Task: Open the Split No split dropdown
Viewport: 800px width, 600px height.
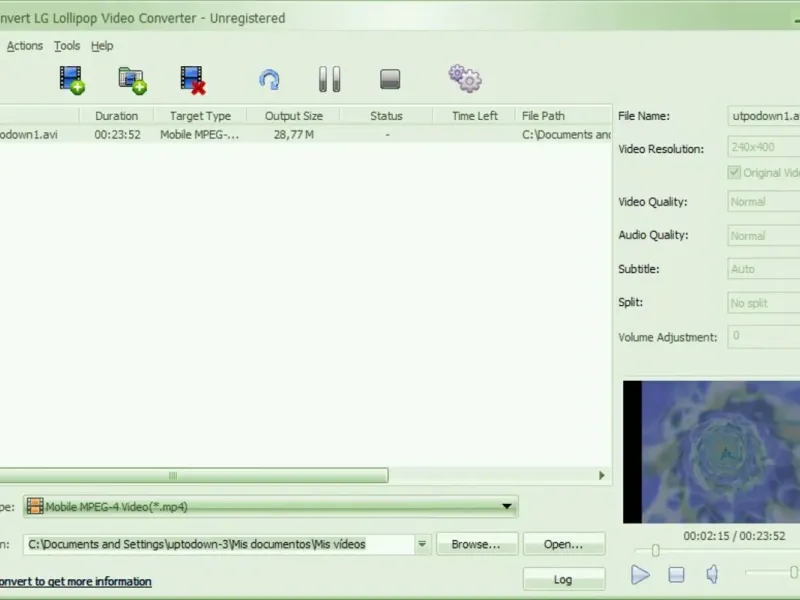Action: point(764,303)
